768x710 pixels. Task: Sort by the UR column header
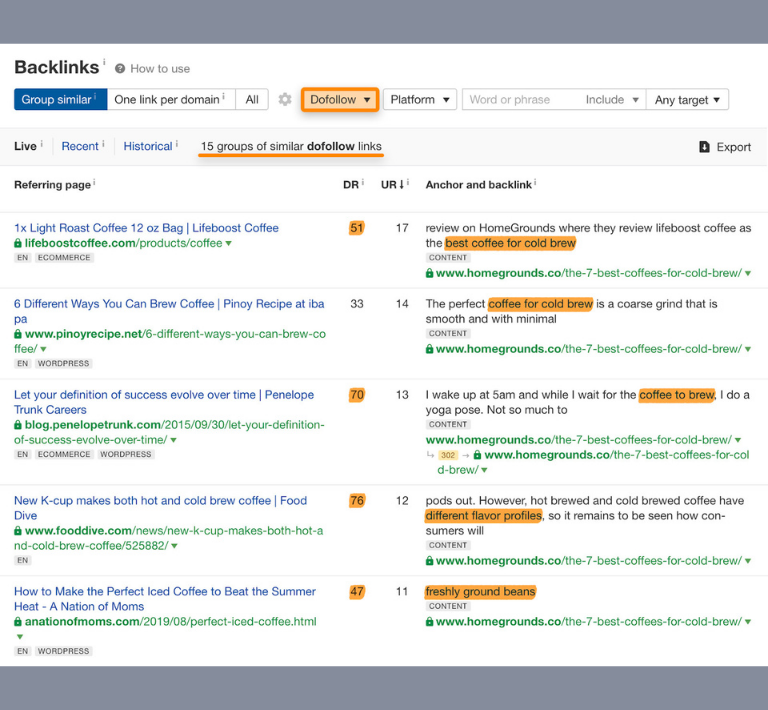tap(393, 185)
